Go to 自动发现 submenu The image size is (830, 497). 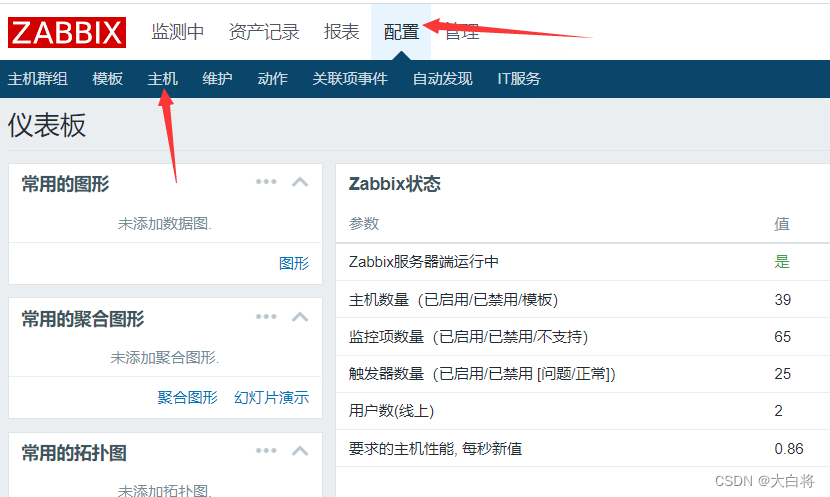443,79
